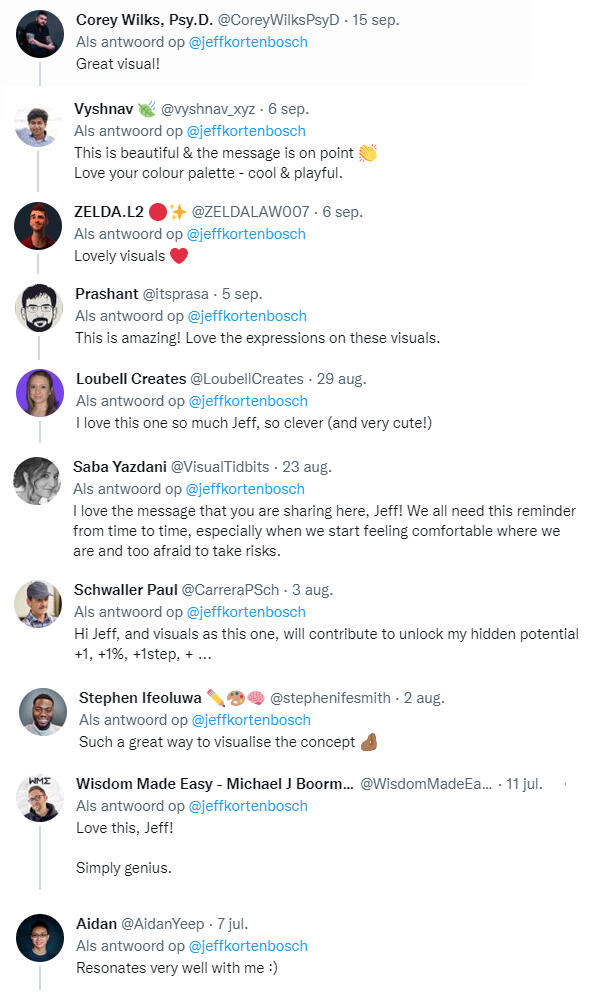Open Prashant's reply text about expressions
The image size is (602, 1000).
point(257,338)
